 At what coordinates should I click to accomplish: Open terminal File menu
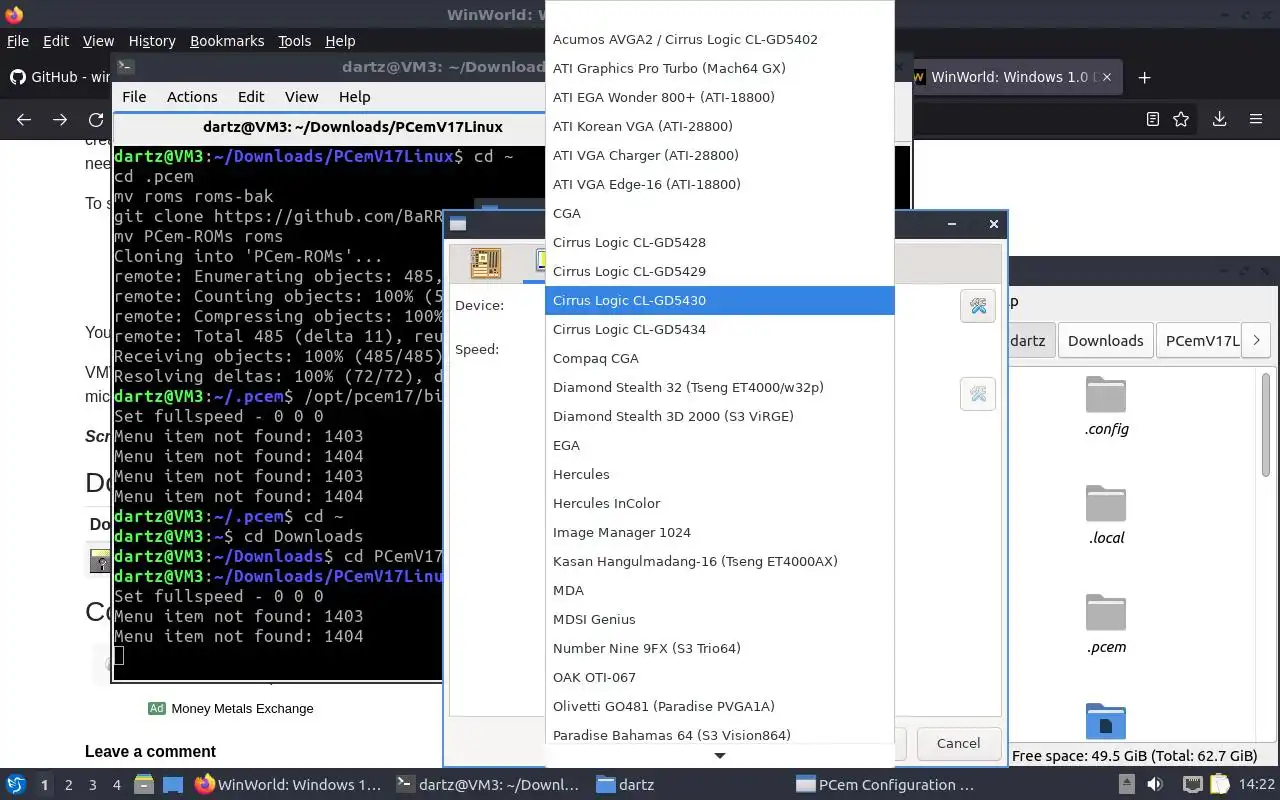(x=134, y=97)
